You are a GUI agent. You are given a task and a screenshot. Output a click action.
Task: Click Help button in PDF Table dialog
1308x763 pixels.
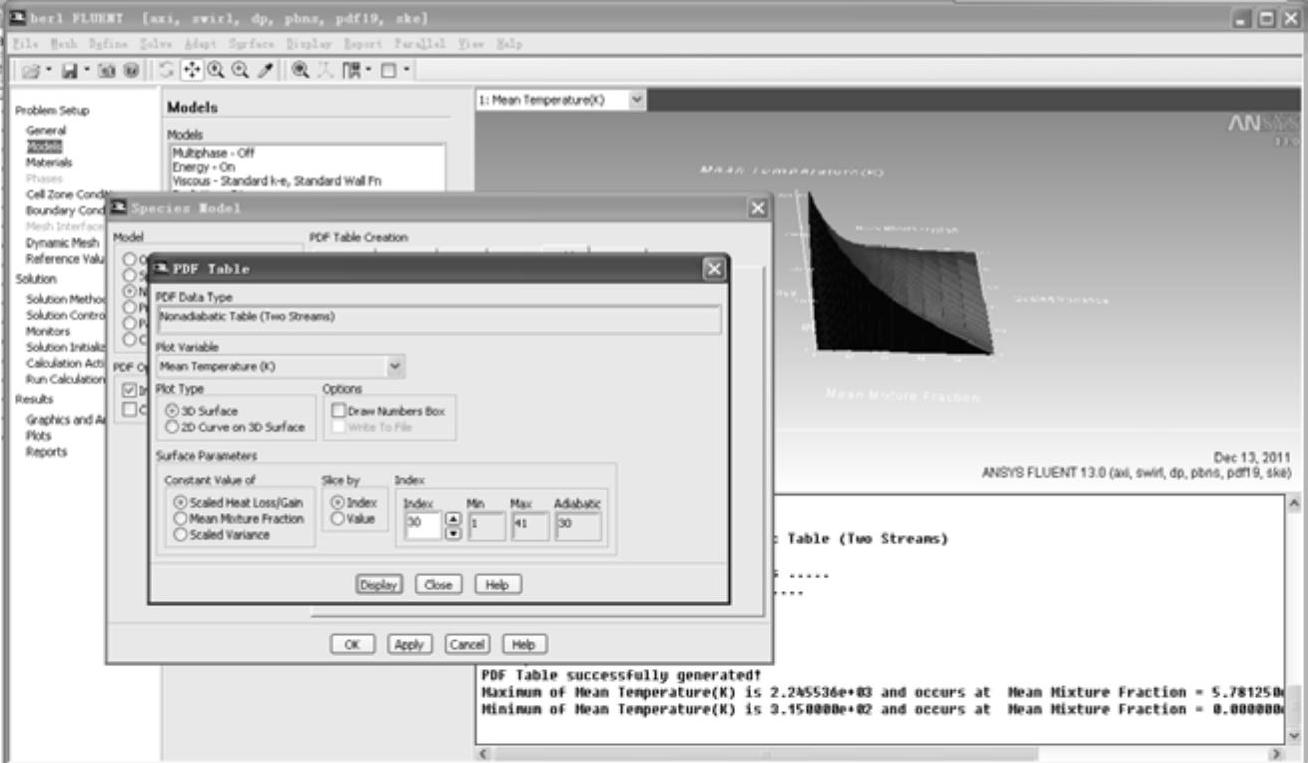tap(498, 585)
